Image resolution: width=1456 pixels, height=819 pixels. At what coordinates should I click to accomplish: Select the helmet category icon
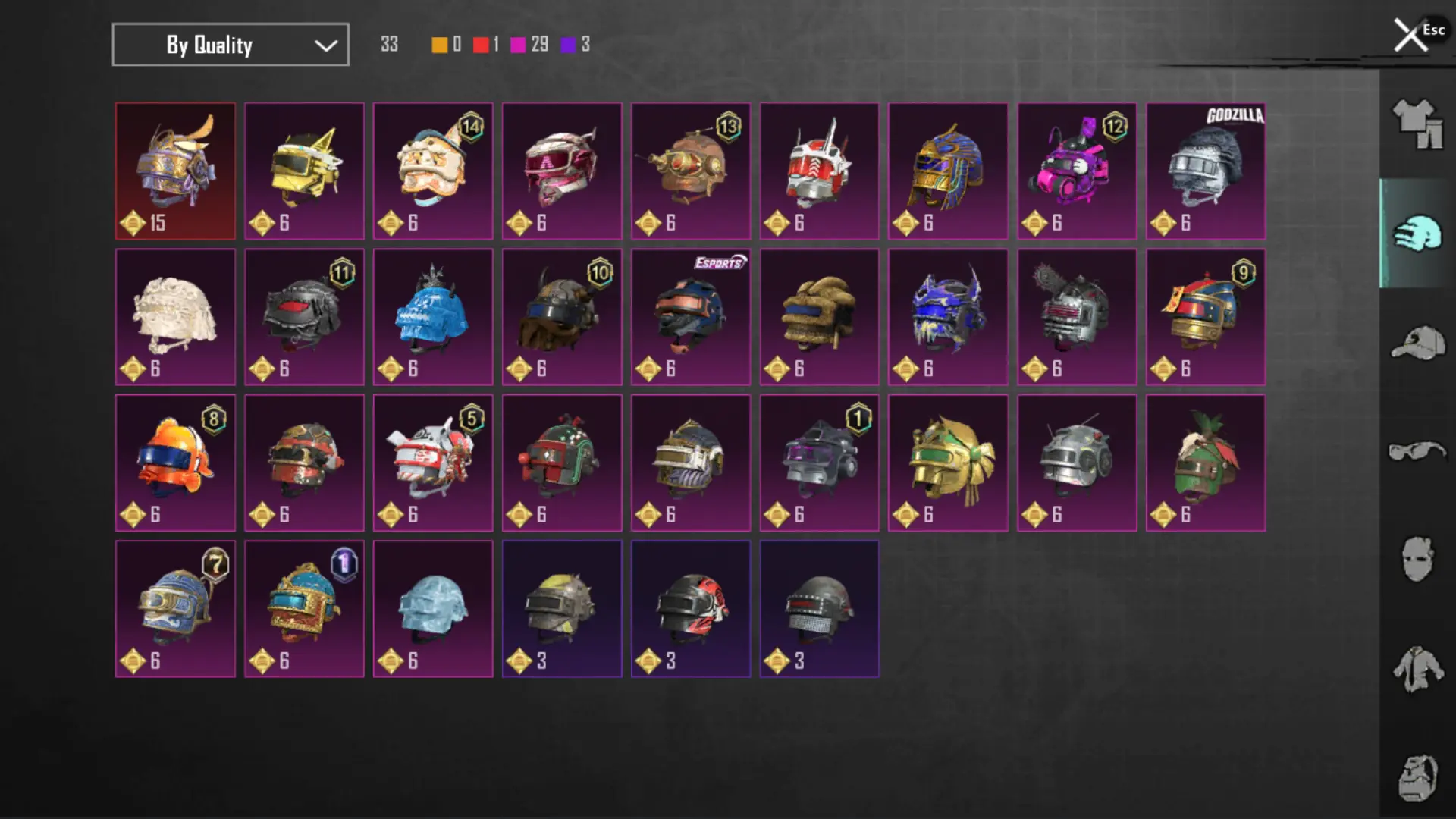pos(1417,234)
